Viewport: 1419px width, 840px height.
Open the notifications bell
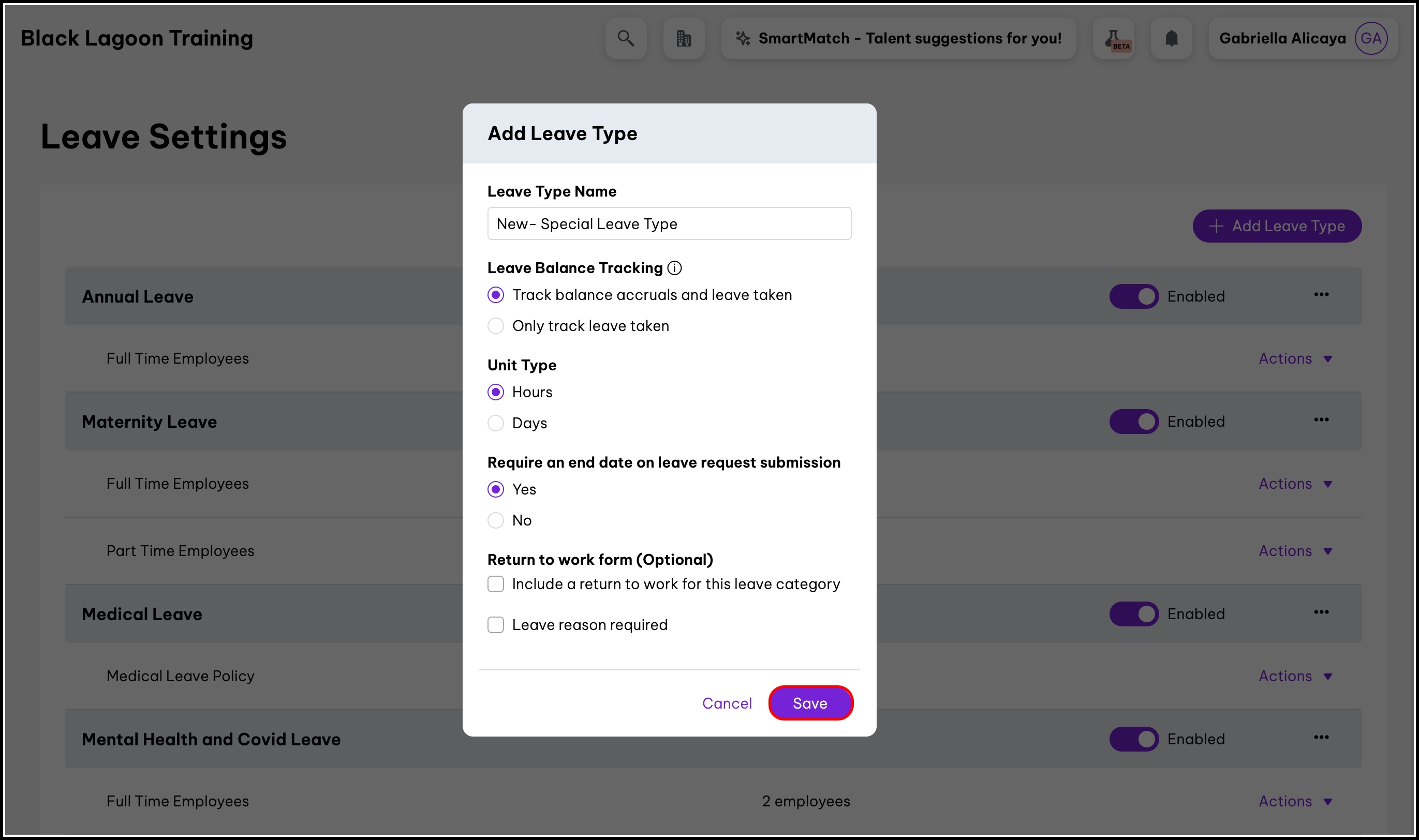tap(1171, 38)
